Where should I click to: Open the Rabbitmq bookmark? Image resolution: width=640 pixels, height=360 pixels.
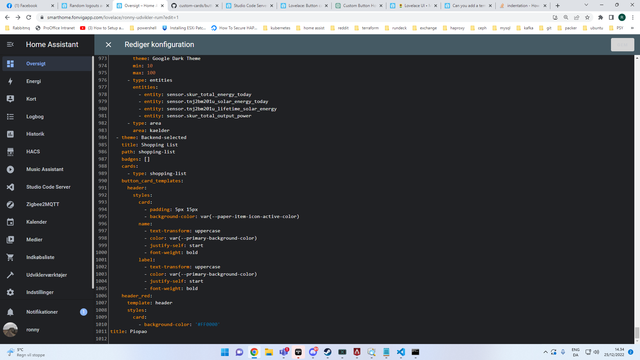coord(18,28)
